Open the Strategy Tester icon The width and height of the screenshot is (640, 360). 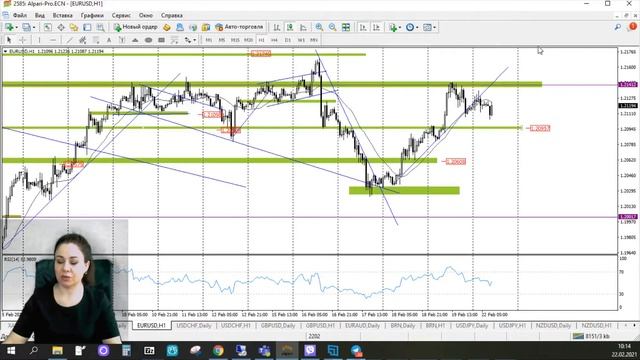(100, 27)
